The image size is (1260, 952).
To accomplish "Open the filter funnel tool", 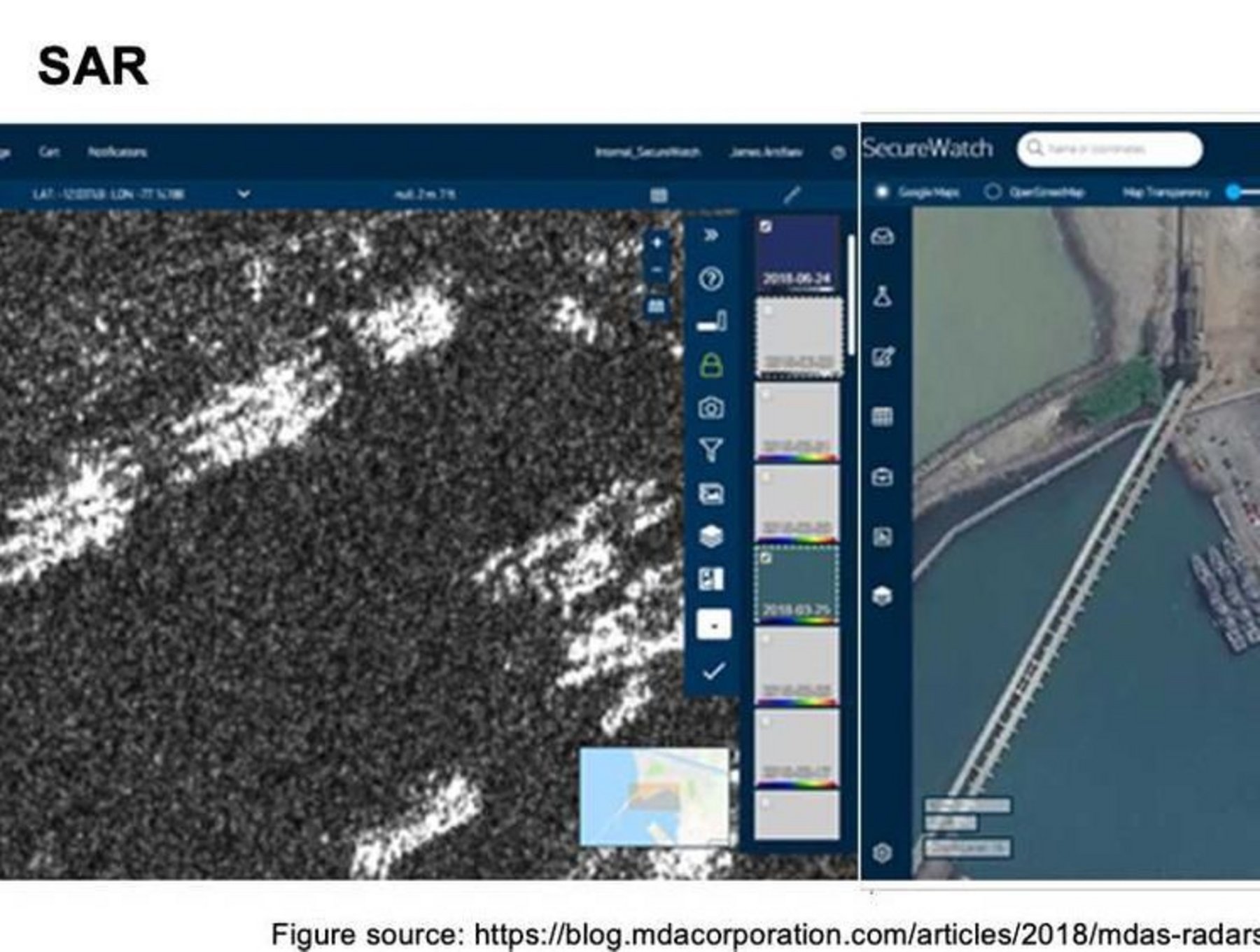I will (x=711, y=450).
